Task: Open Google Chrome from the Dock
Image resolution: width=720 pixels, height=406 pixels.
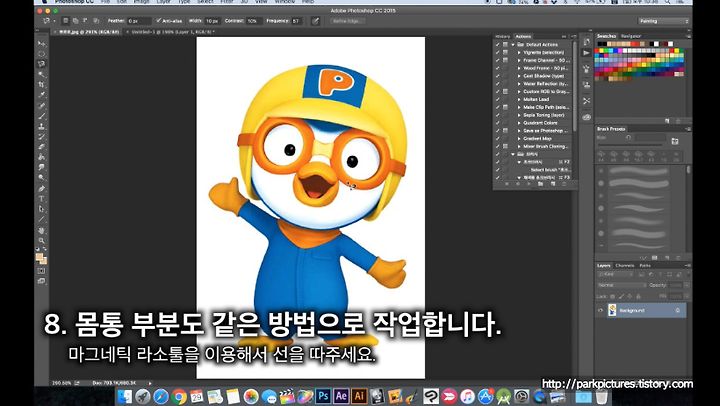Action: (179, 396)
